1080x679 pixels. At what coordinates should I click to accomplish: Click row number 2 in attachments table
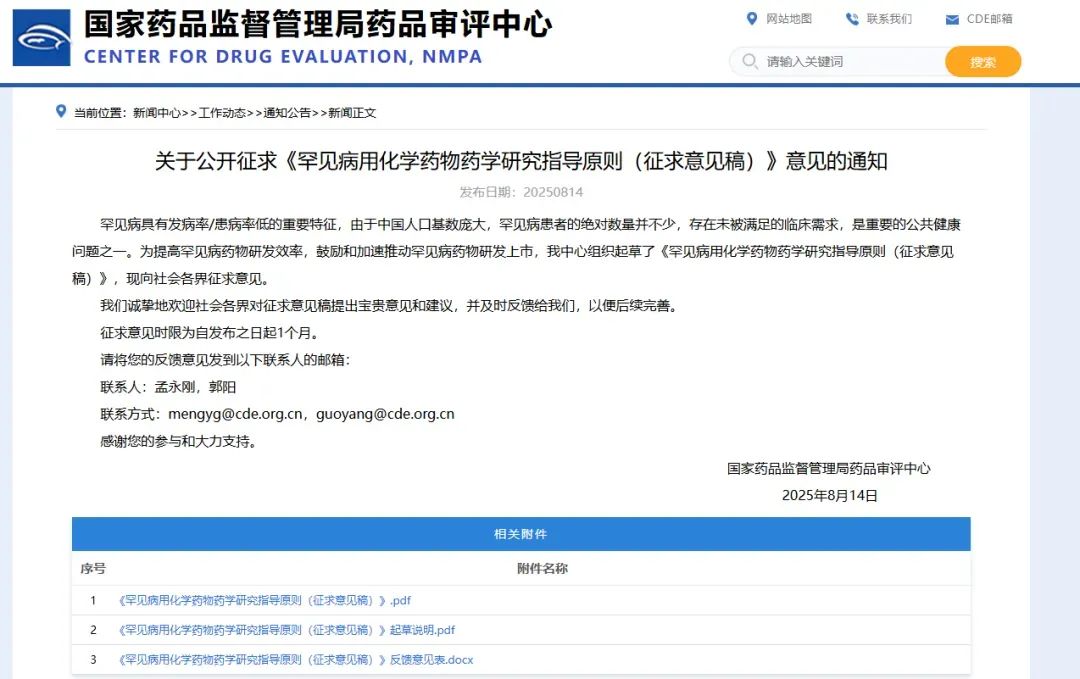(x=93, y=630)
